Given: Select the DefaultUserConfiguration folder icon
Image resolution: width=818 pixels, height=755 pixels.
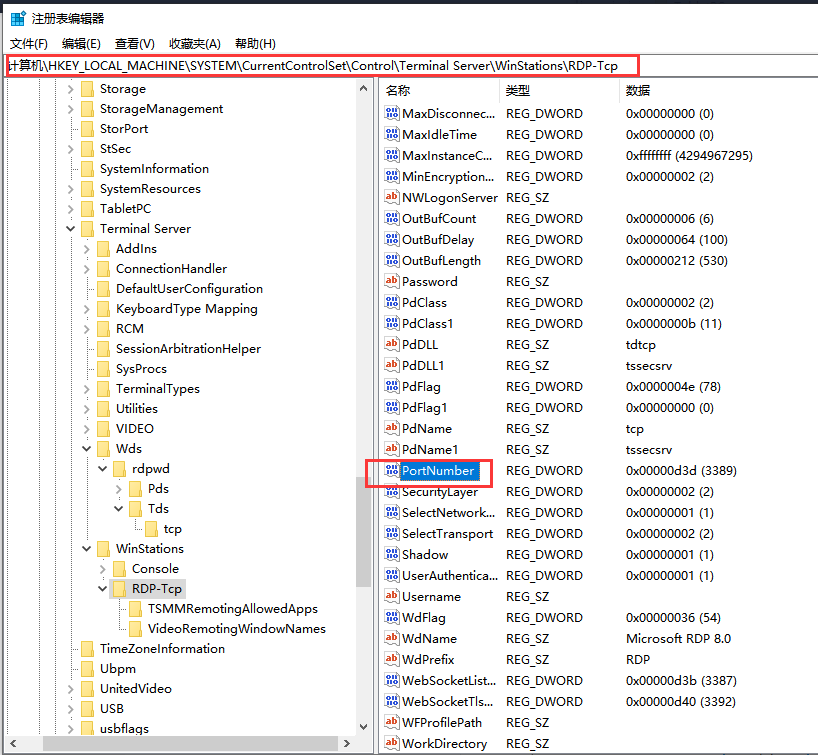Looking at the screenshot, I should (104, 289).
